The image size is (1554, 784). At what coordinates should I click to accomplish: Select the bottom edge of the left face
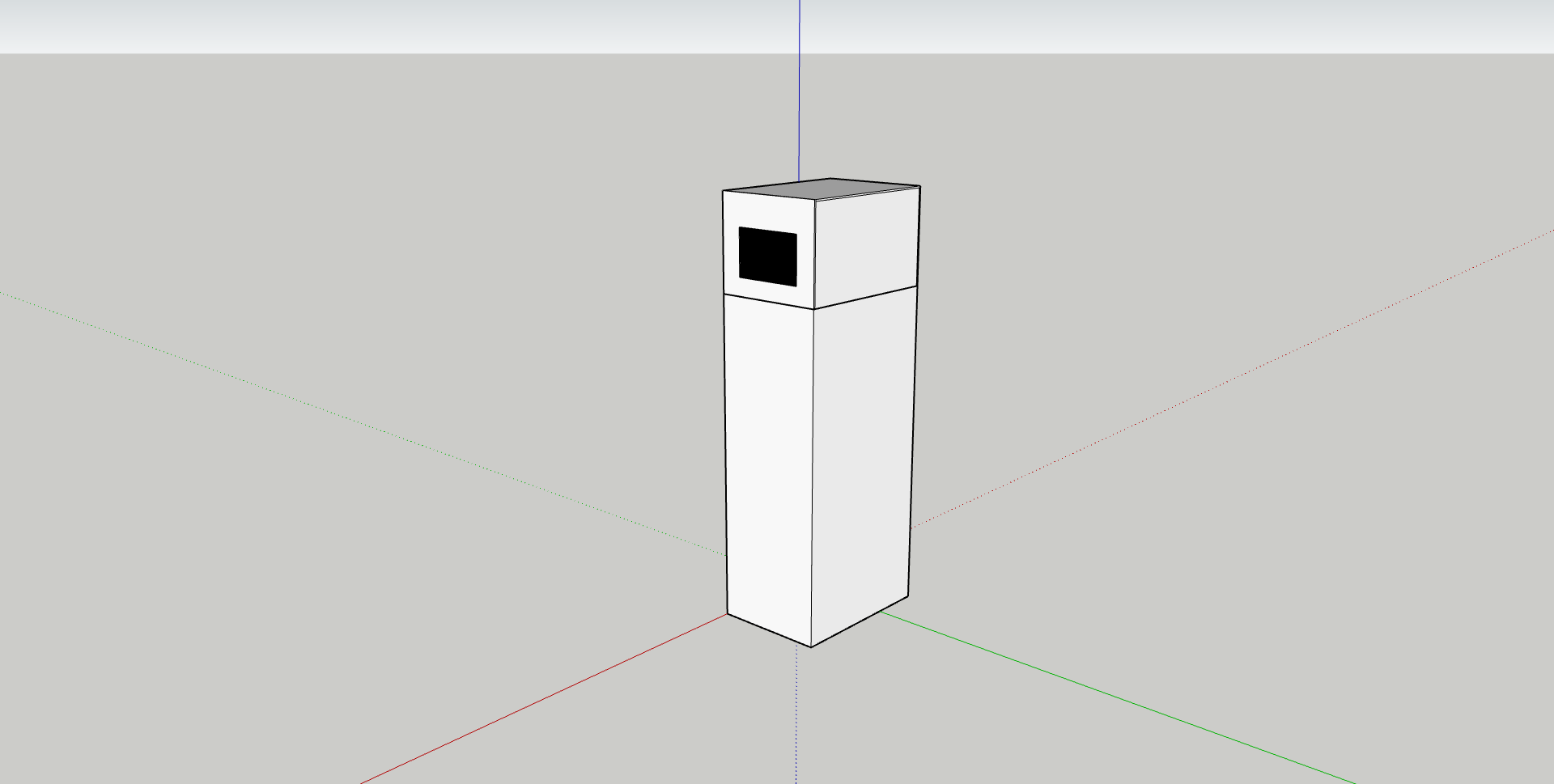(x=769, y=630)
